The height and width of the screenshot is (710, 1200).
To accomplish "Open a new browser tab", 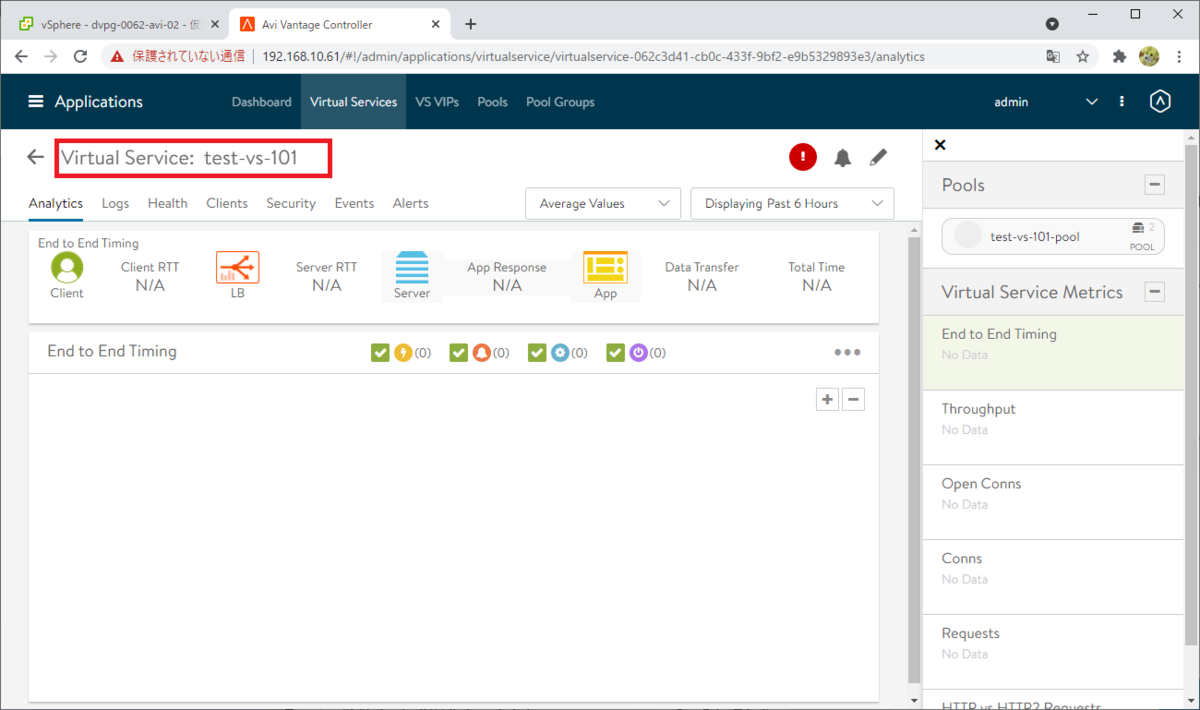I will [471, 24].
